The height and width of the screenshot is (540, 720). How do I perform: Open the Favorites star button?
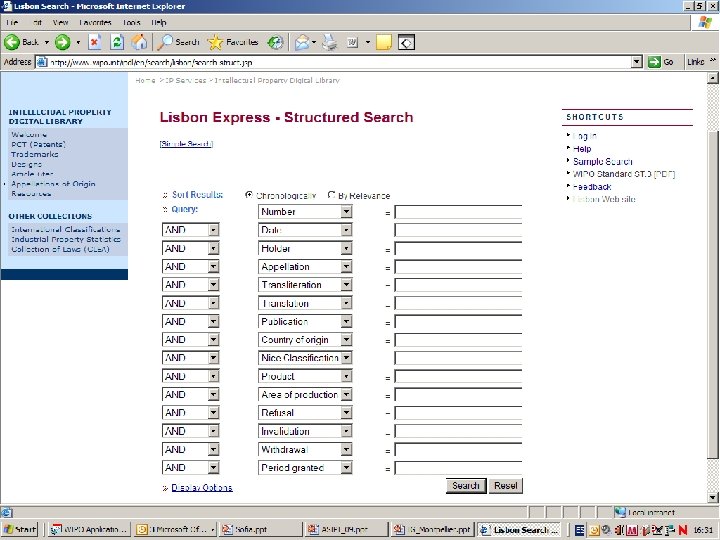[233, 42]
